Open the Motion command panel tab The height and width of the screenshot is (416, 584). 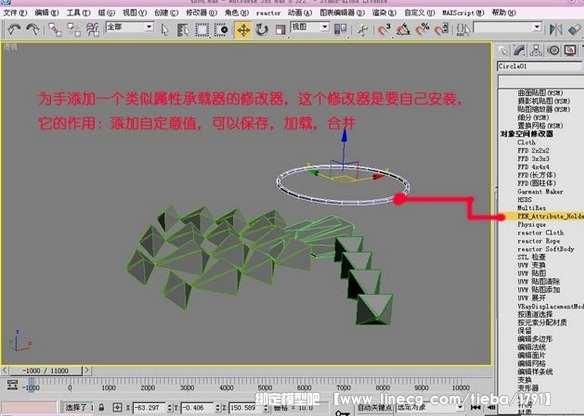point(554,50)
